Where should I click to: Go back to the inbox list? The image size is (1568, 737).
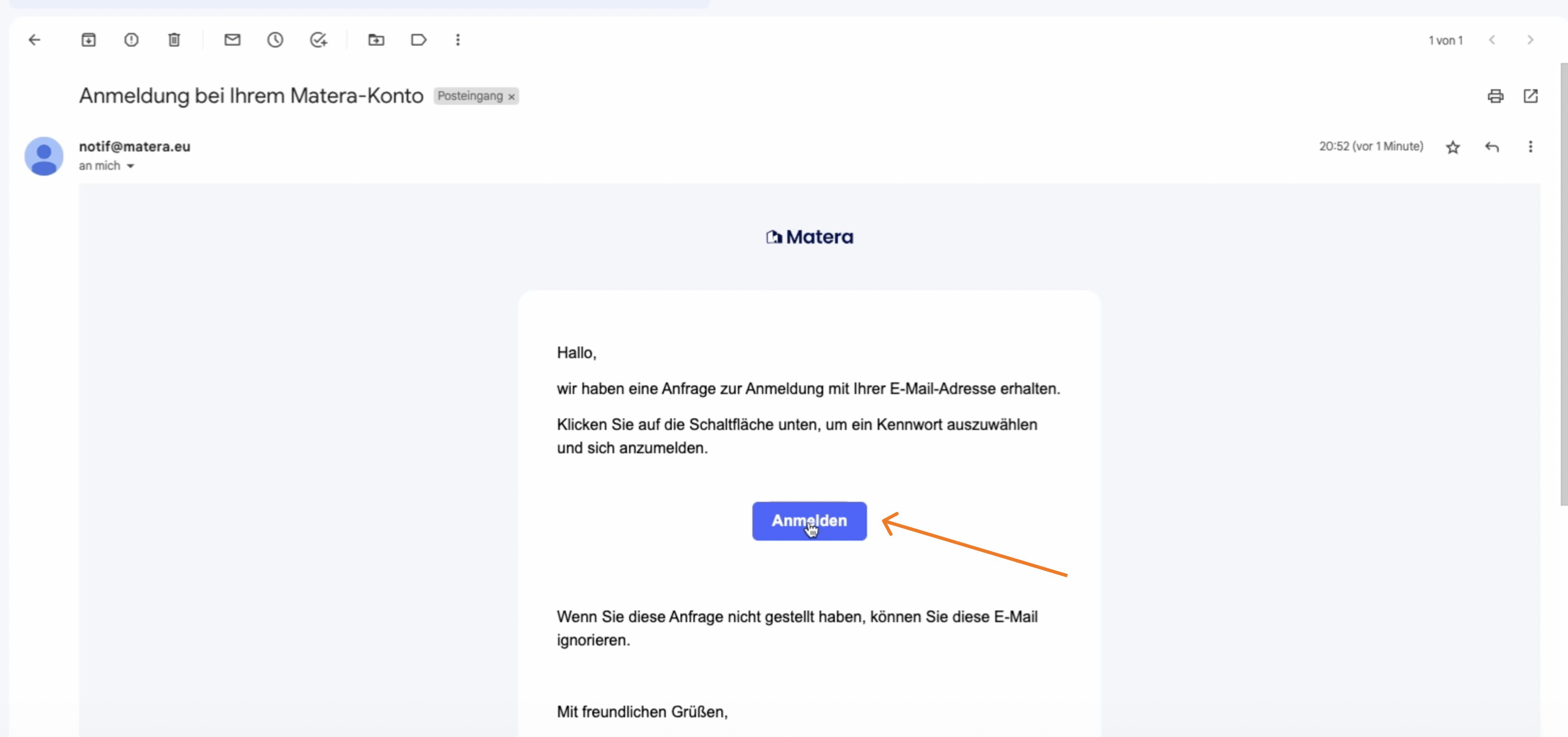coord(35,40)
